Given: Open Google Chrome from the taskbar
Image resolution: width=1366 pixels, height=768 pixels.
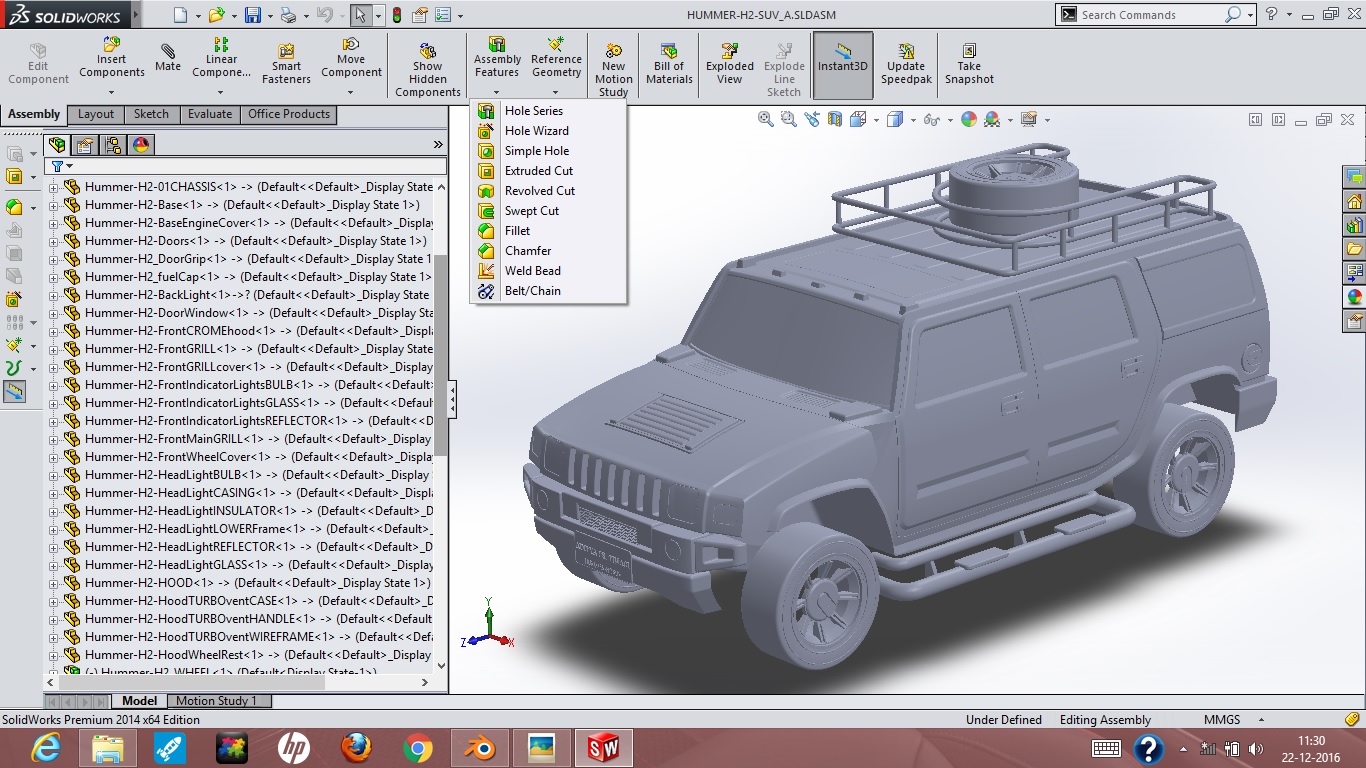Looking at the screenshot, I should click(x=418, y=747).
